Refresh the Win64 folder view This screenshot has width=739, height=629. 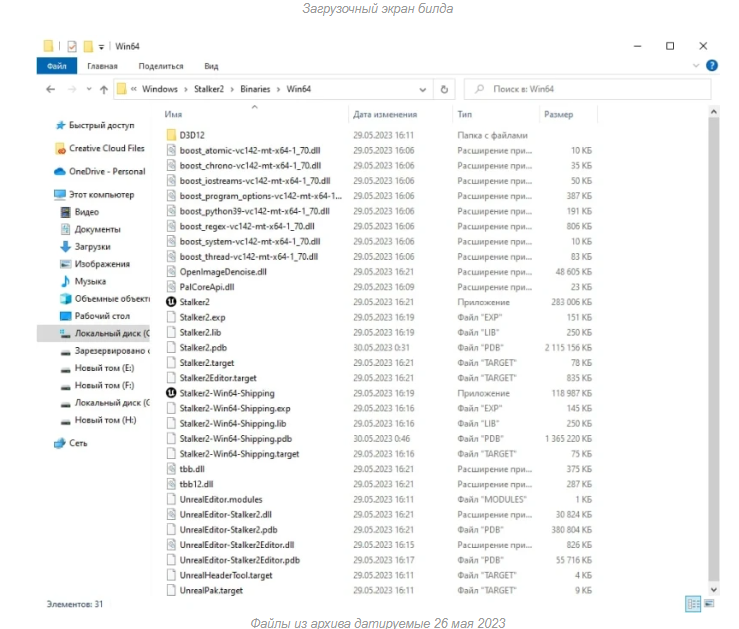[x=444, y=89]
